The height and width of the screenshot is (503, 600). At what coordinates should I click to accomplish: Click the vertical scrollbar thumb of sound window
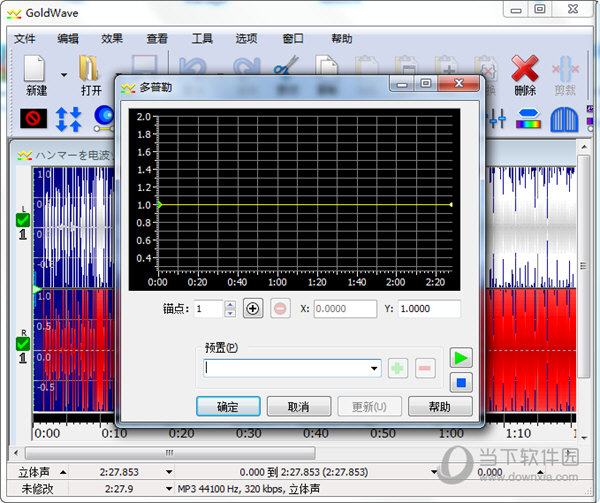pyautogui.click(x=583, y=266)
